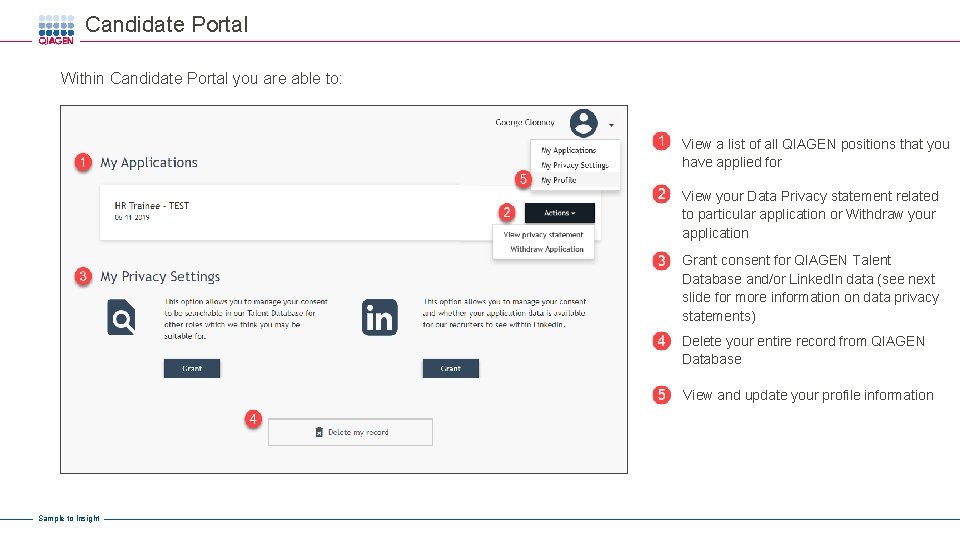Click the trash icon on Delete my record
Screen dimensions: 960x540
click(318, 432)
